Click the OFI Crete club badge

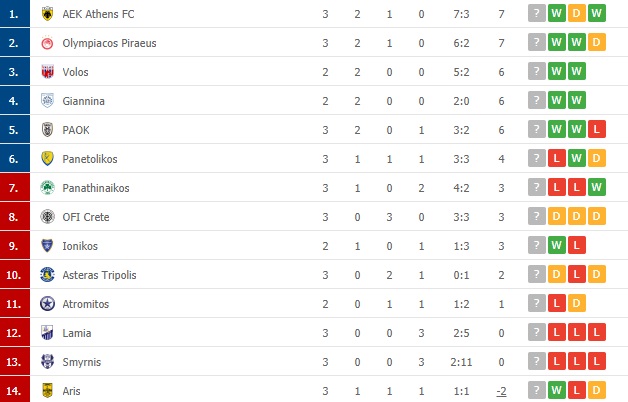pyautogui.click(x=46, y=217)
